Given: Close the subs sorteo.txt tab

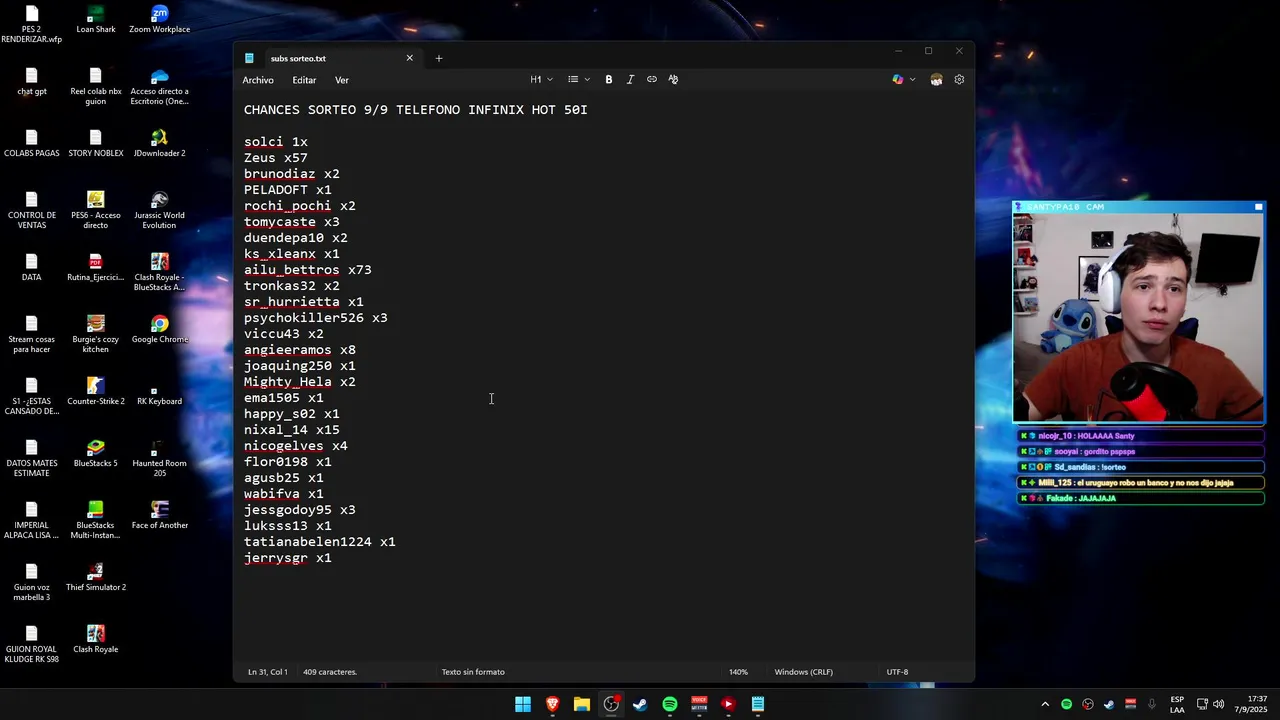Looking at the screenshot, I should click(x=409, y=58).
